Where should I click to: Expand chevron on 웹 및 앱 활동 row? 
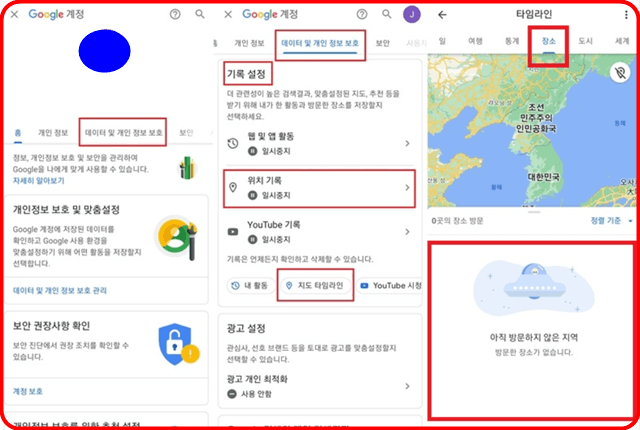tap(407, 143)
